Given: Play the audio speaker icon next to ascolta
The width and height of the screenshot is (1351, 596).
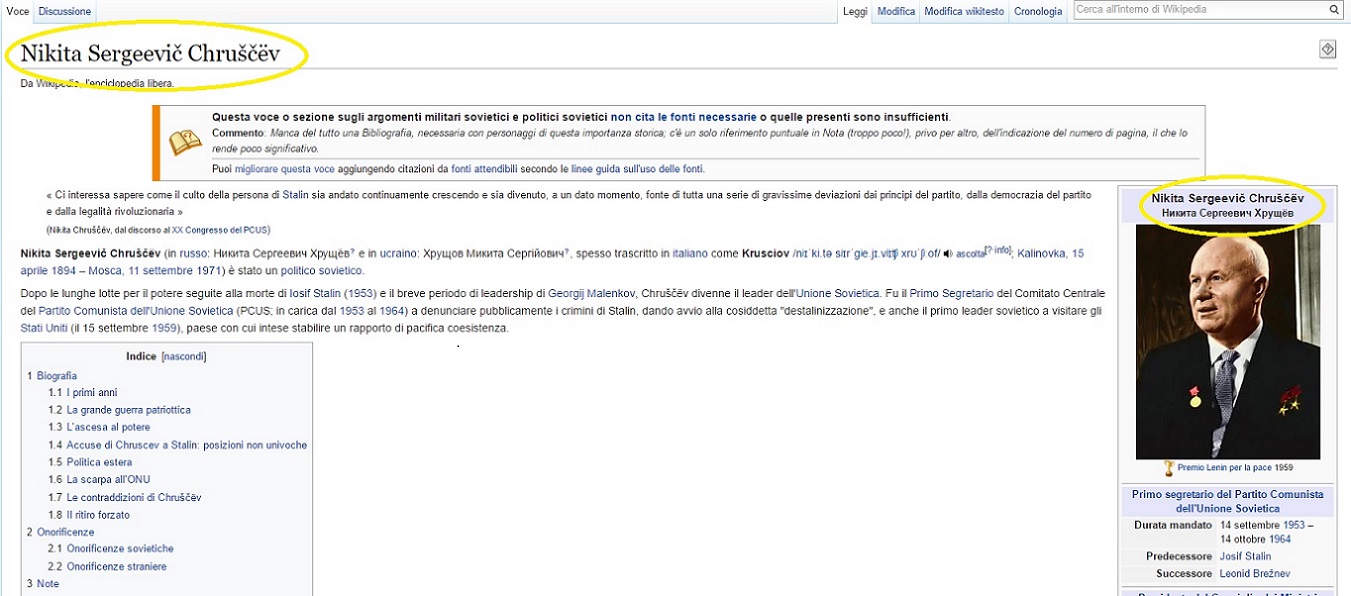Looking at the screenshot, I should point(948,254).
